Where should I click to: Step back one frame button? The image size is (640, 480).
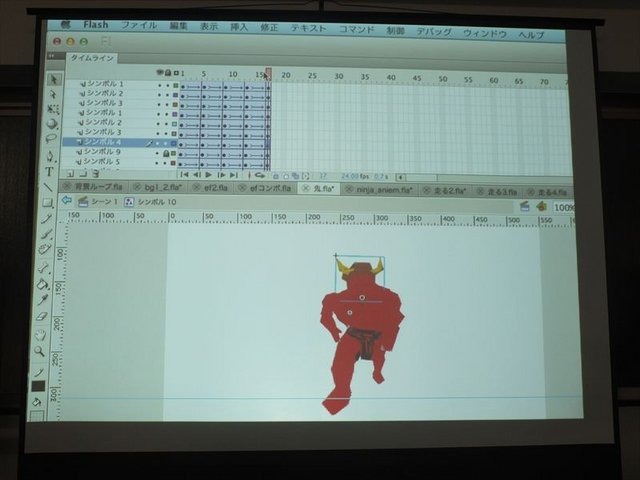197,175
